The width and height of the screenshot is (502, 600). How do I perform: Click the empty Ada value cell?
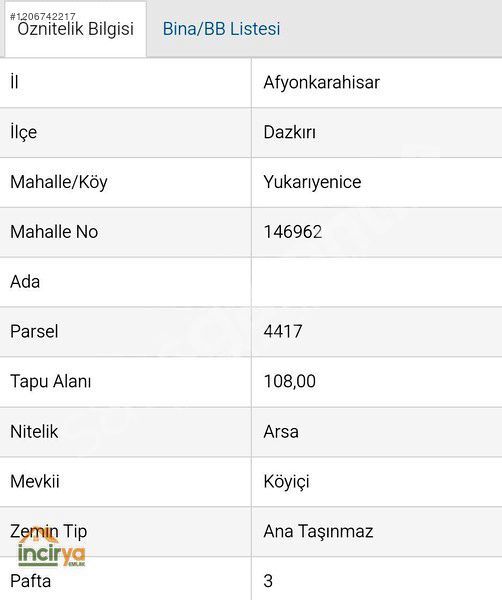click(376, 282)
